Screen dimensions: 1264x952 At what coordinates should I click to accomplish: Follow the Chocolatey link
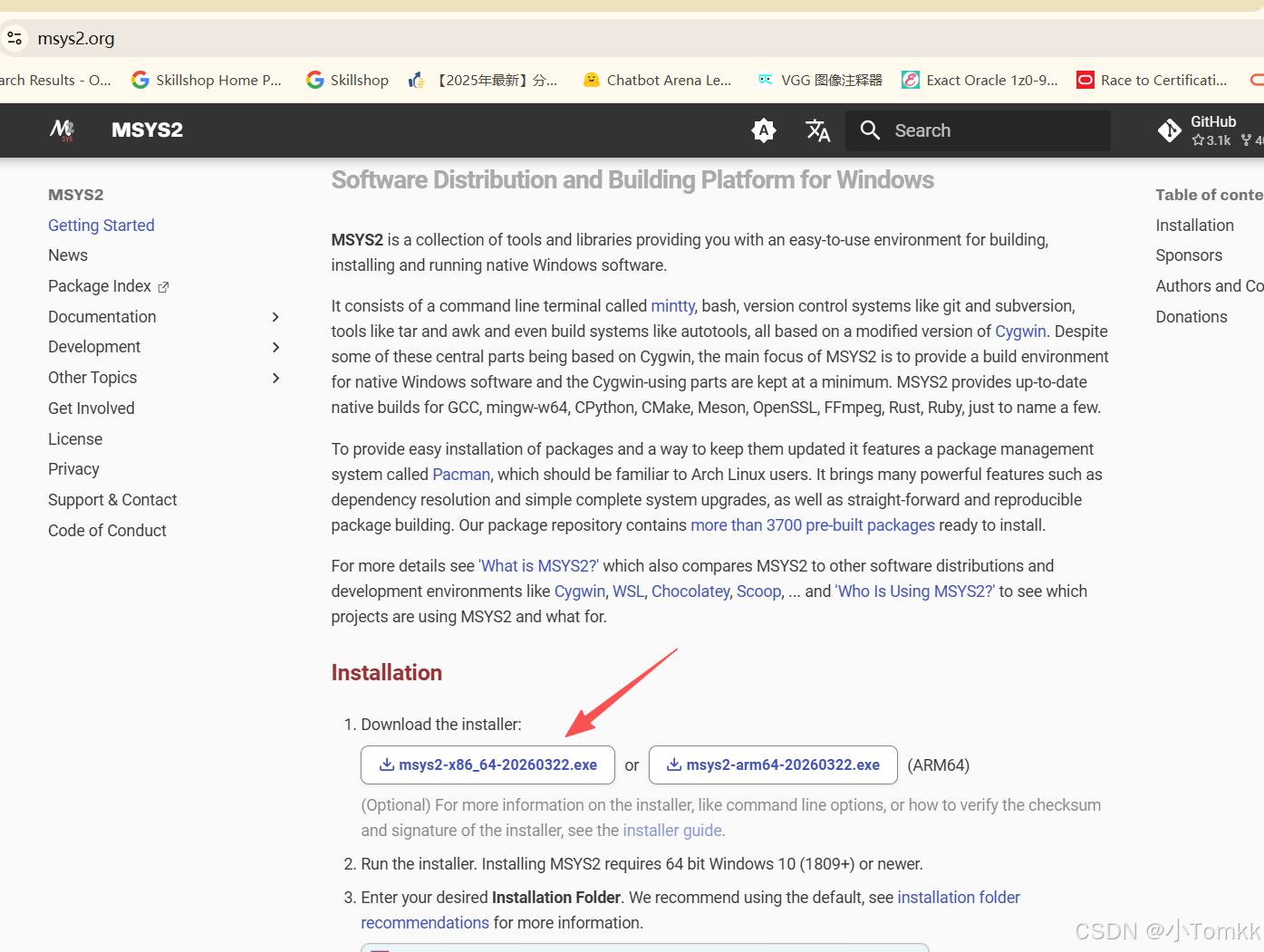pyautogui.click(x=690, y=591)
